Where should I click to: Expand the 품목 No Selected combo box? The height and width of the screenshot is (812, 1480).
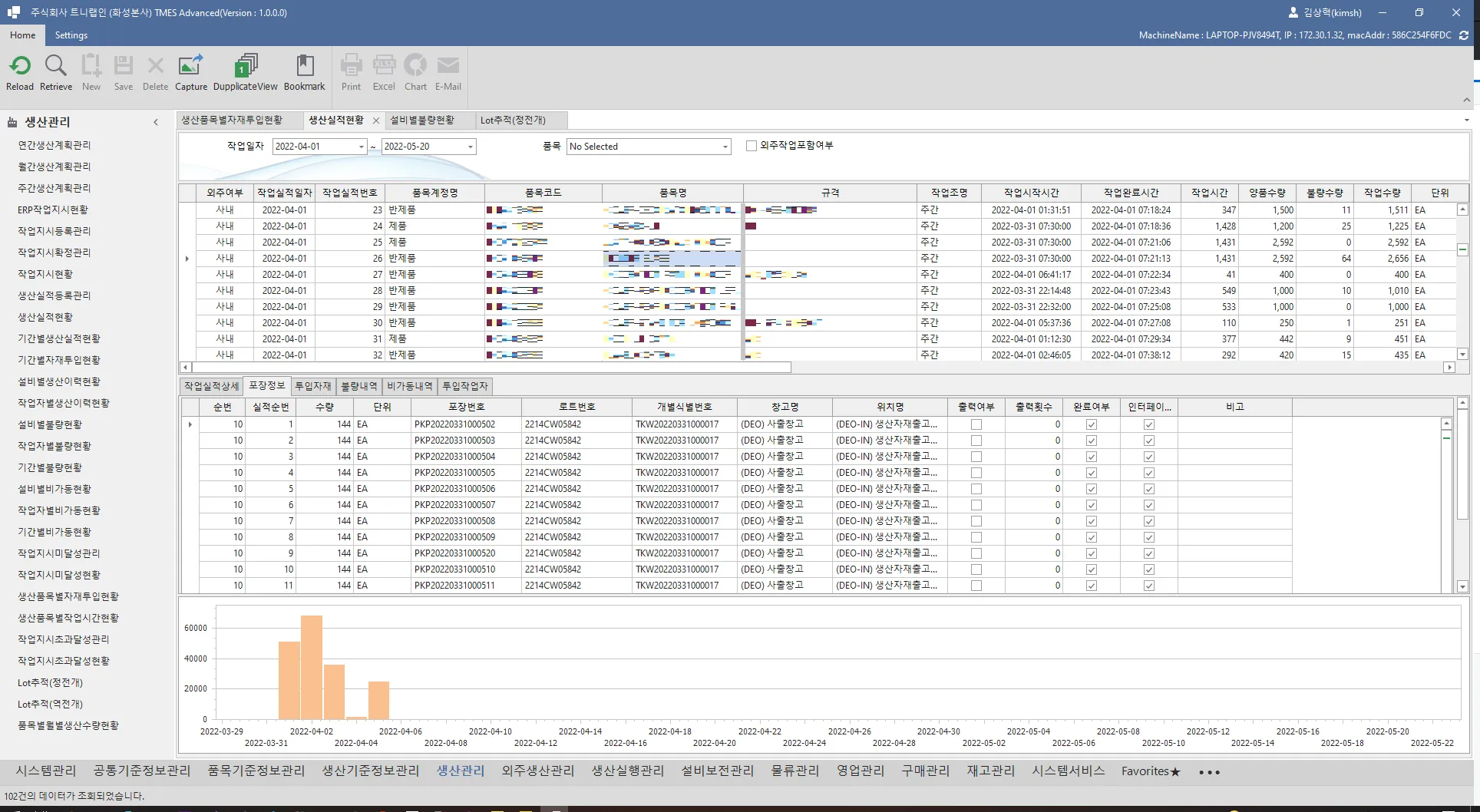click(725, 147)
